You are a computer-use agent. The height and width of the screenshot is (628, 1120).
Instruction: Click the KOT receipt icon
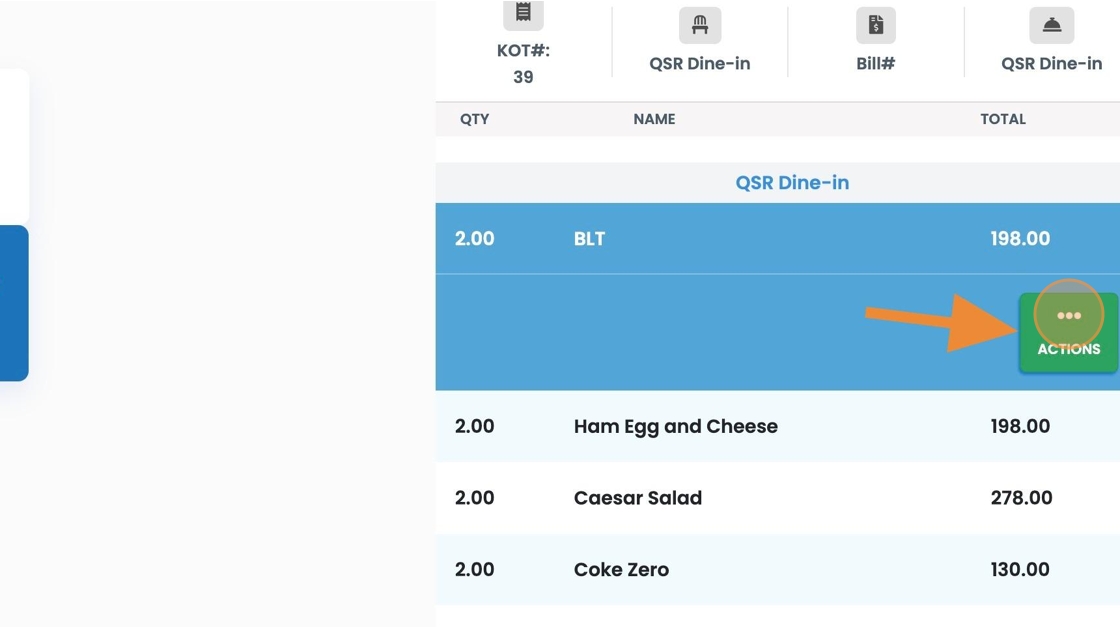[524, 14]
